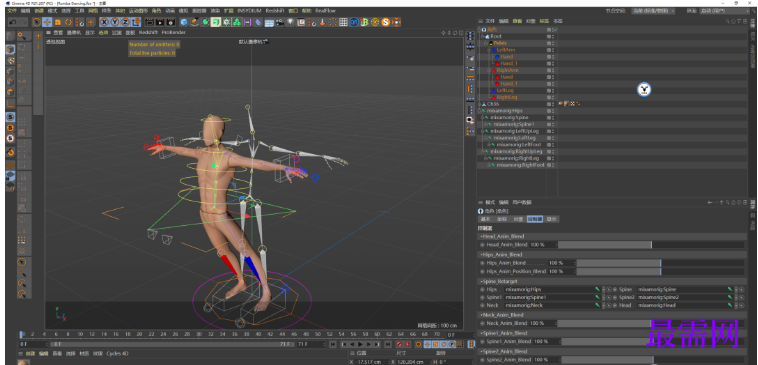Image resolution: width=758 pixels, height=365 pixels.
Task: Open the Spline Pen tool
Action: click(x=194, y=22)
